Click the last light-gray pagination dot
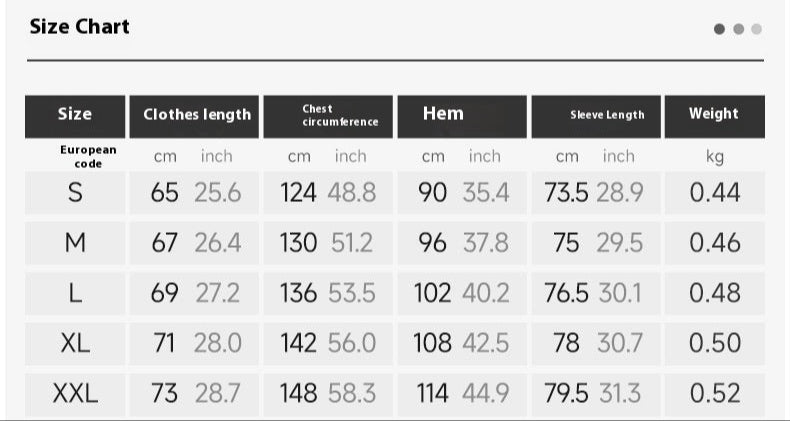790x421 pixels. 756,29
